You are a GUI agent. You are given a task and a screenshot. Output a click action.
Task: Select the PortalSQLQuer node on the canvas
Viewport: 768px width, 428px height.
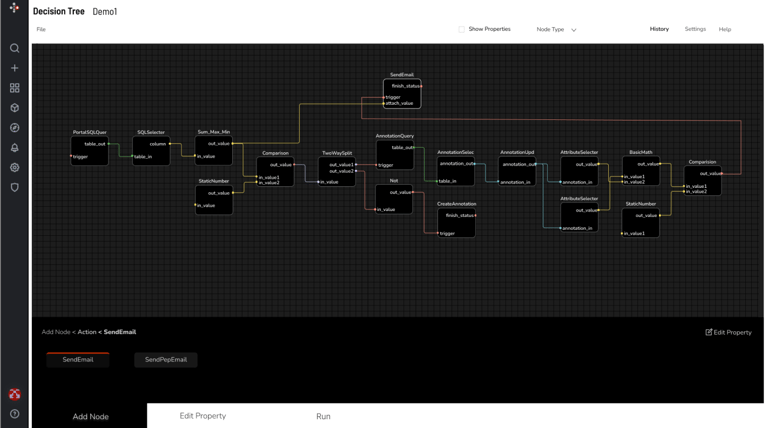pyautogui.click(x=90, y=150)
